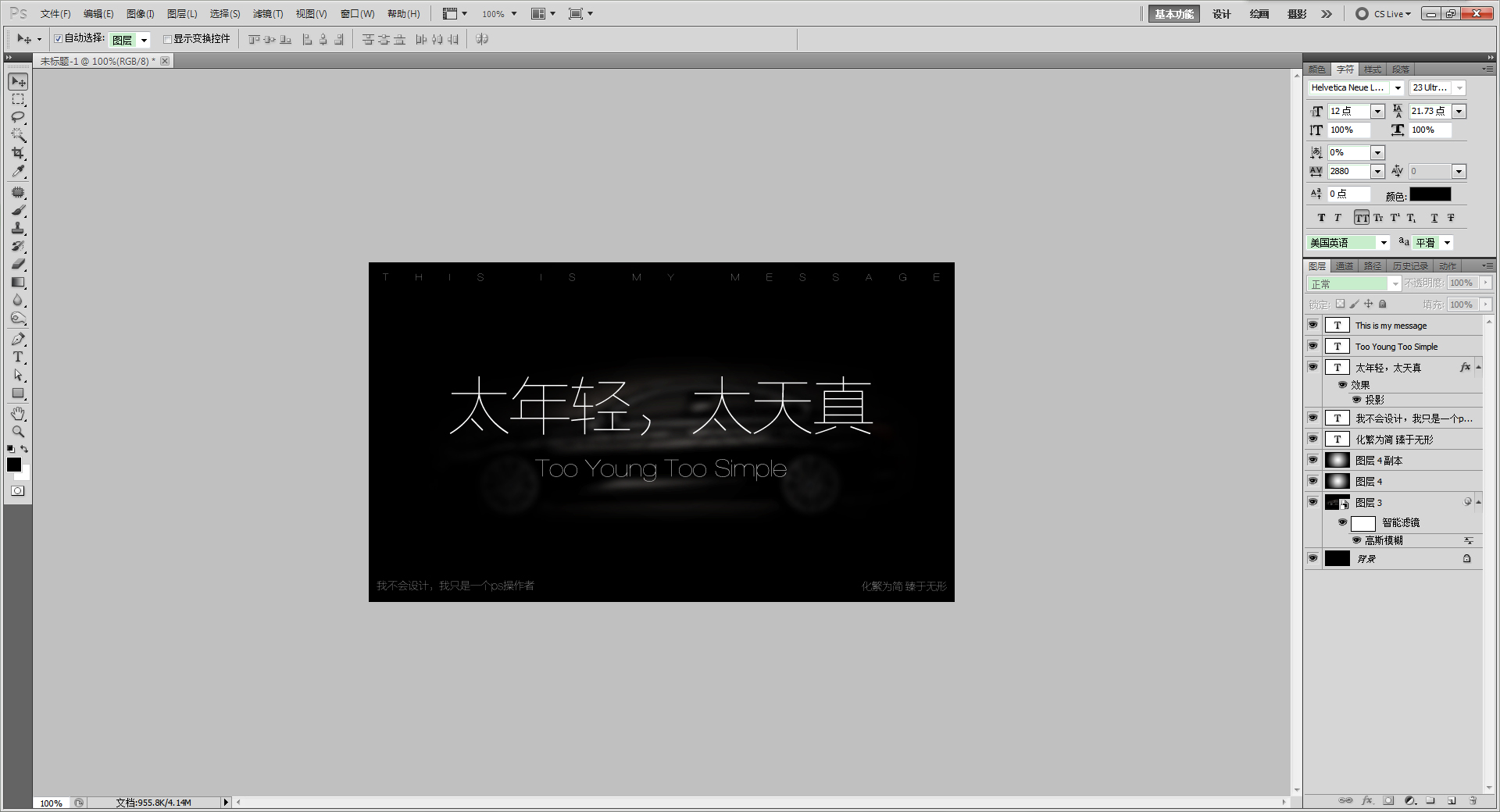Select the Brush tool
Screen dimensions: 1500x812
tap(17, 211)
